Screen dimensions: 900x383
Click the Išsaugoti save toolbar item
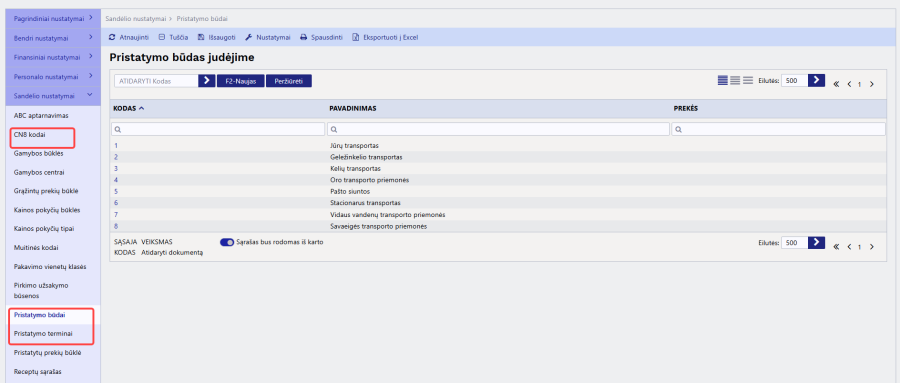(216, 37)
